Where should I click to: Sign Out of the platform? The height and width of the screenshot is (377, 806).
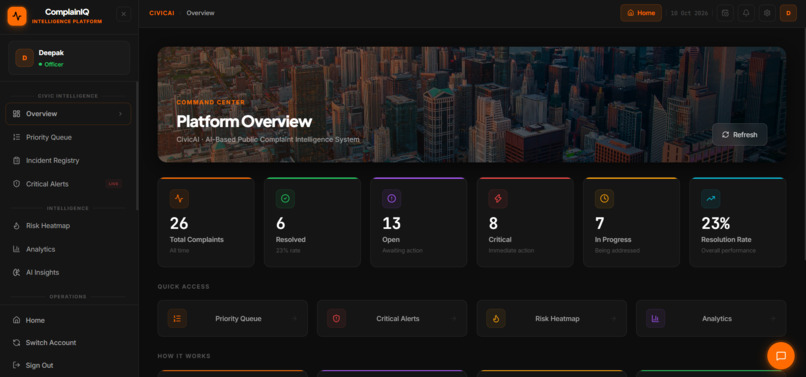pos(68,365)
